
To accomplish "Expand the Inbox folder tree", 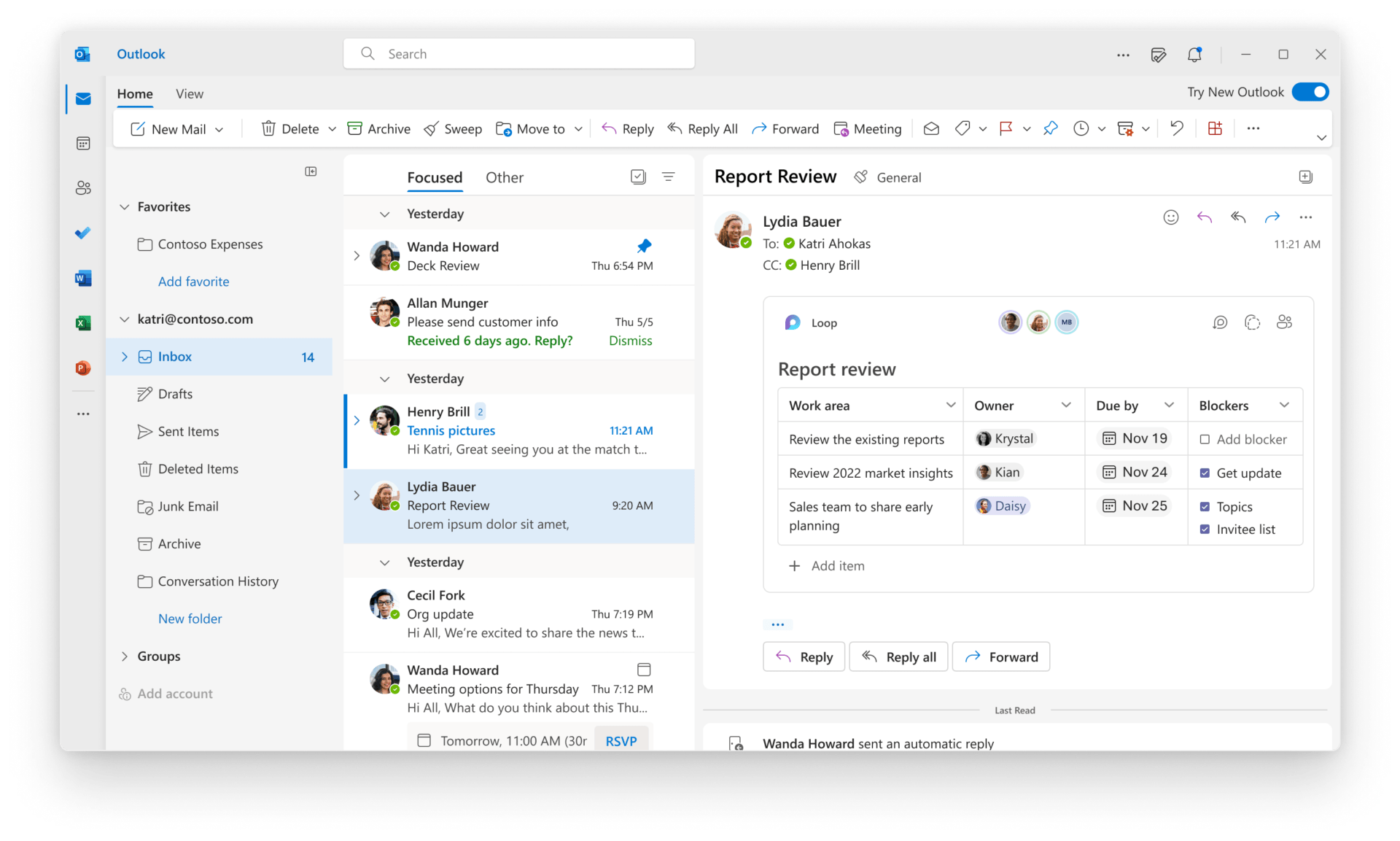I will [x=125, y=357].
